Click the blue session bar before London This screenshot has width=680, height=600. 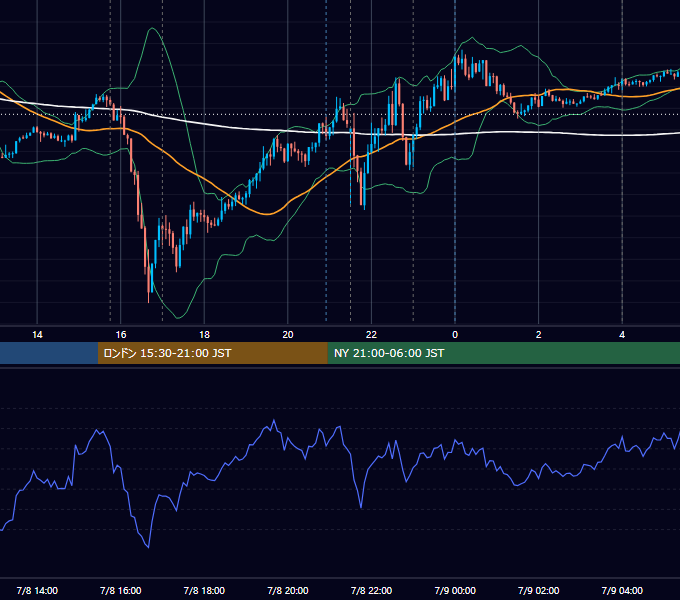[49, 353]
